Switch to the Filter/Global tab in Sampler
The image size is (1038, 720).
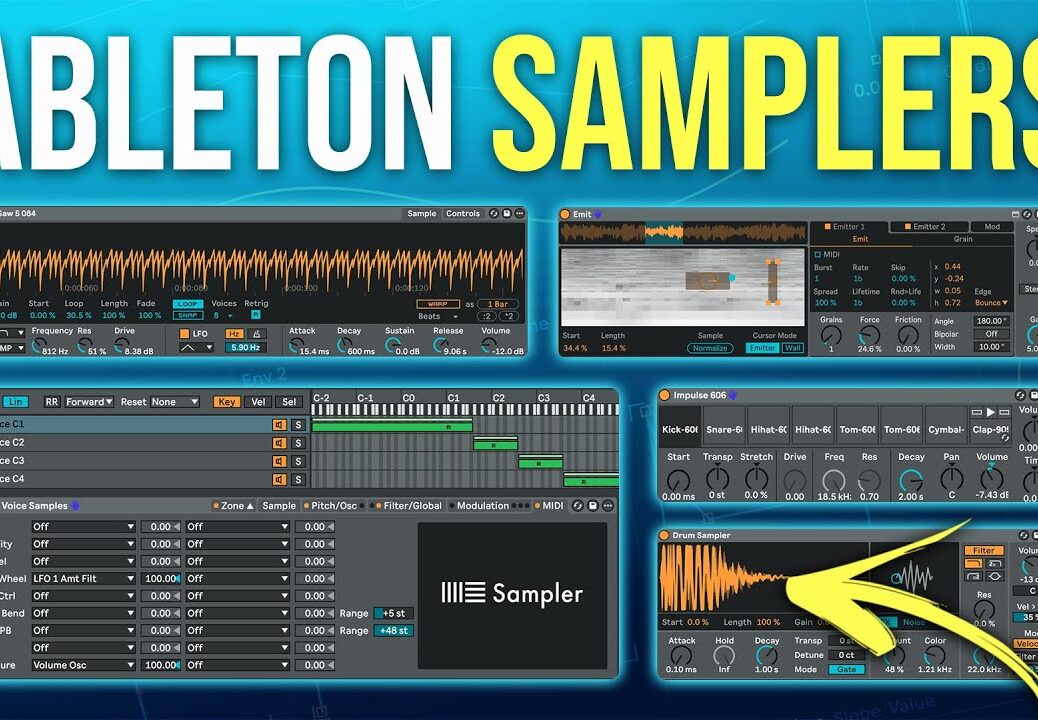[x=412, y=506]
